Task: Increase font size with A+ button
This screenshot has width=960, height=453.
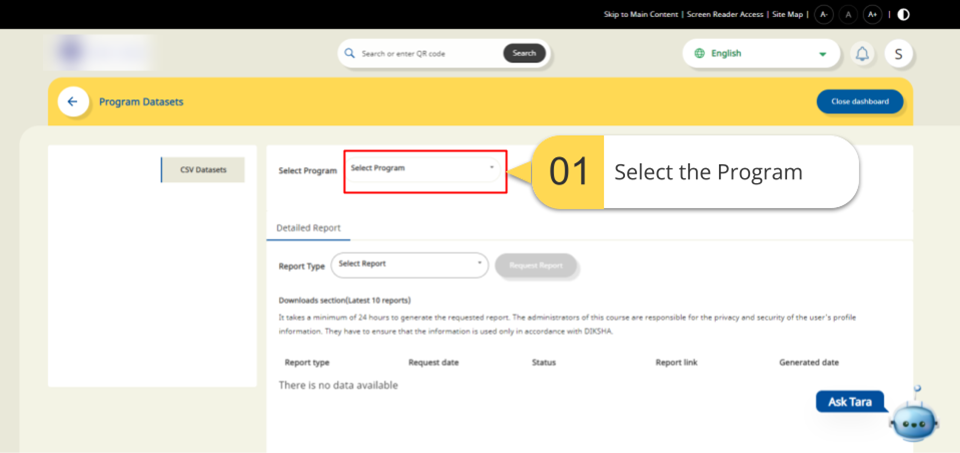Action: 872,14
